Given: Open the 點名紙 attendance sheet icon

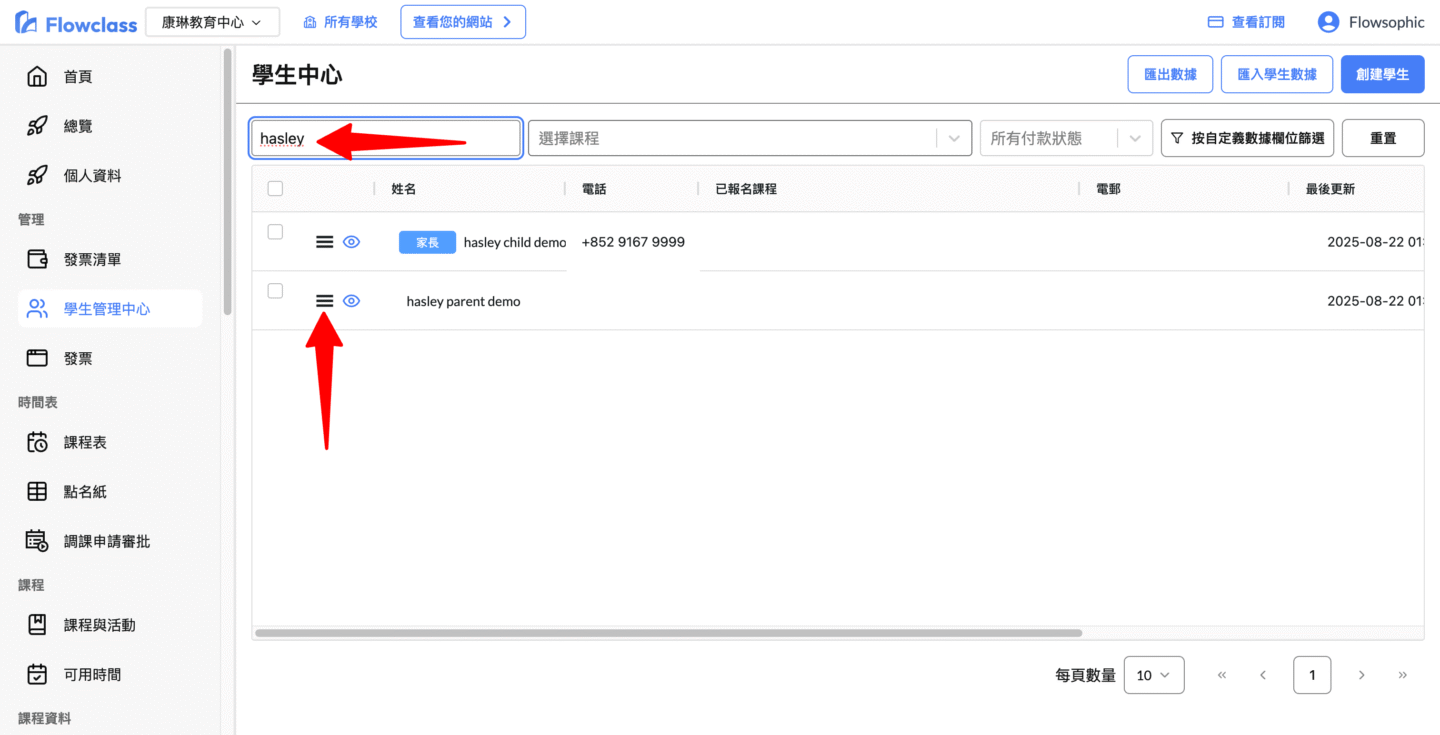Looking at the screenshot, I should 37,492.
